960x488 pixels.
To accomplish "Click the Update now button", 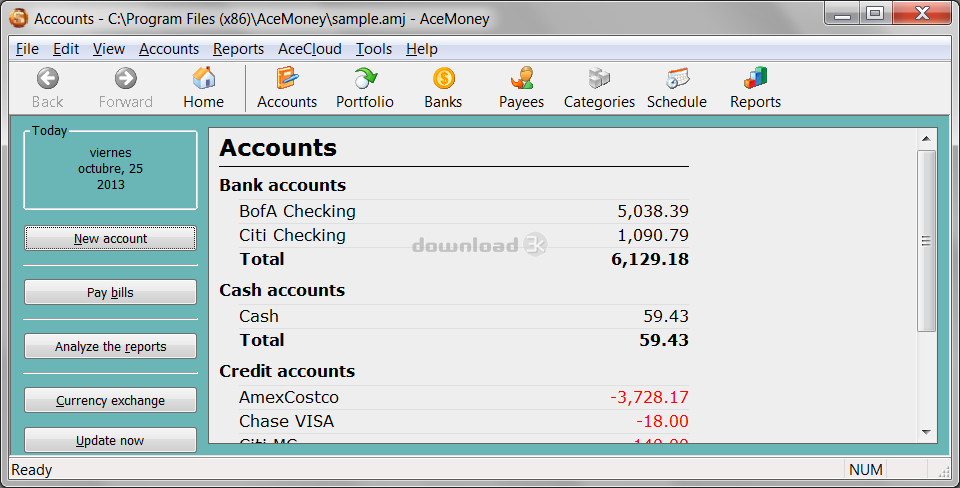I will (x=110, y=440).
